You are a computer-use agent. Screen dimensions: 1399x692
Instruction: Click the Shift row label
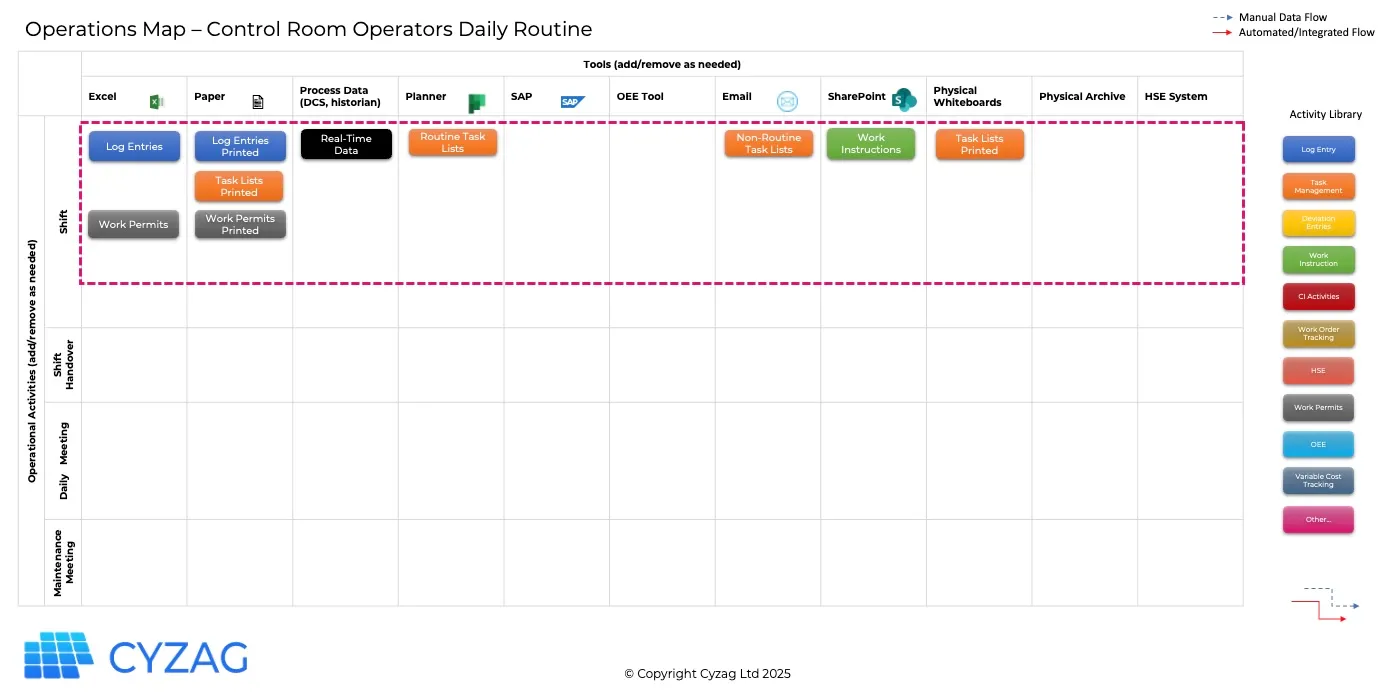tap(64, 222)
